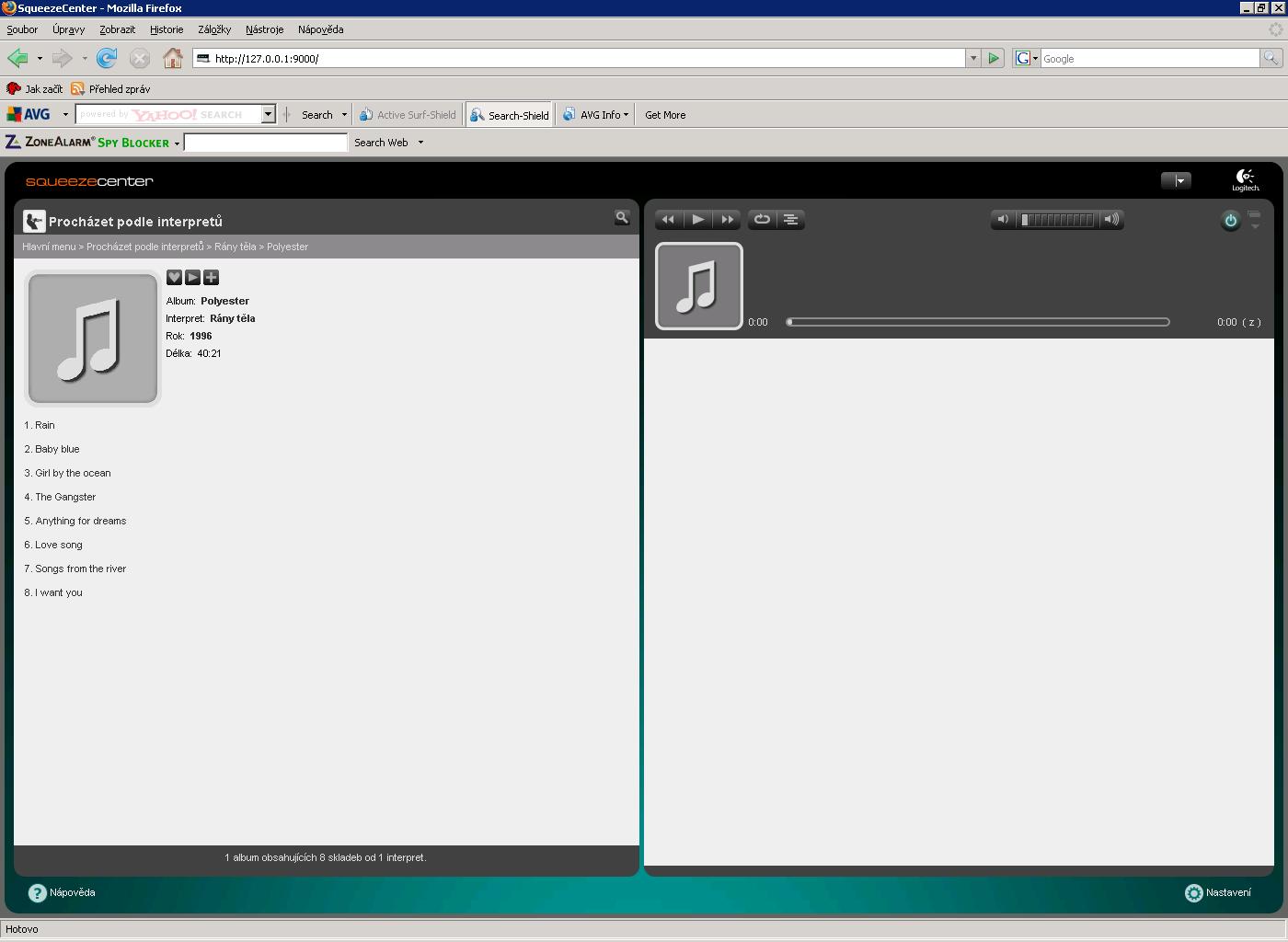The image size is (1288, 942).
Task: Toggle the player power button
Action: point(1230,221)
